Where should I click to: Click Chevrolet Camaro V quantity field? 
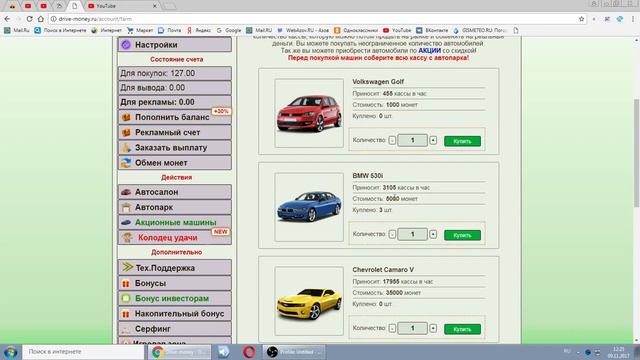pyautogui.click(x=413, y=328)
